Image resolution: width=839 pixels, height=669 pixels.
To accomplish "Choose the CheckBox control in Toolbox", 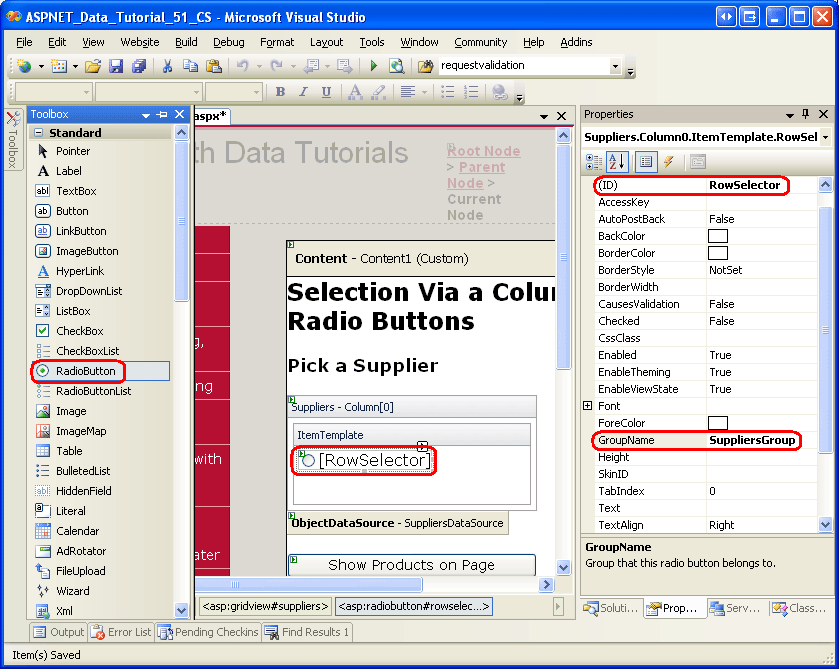I will pyautogui.click(x=79, y=331).
